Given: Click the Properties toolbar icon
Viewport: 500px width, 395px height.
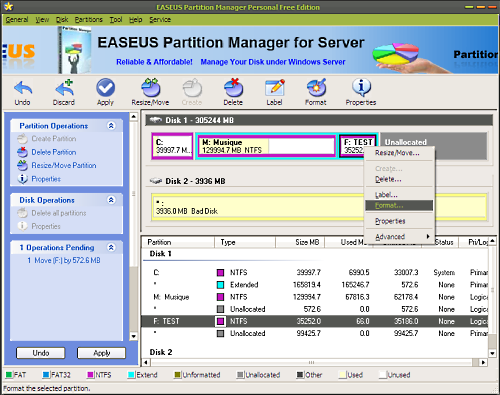Looking at the screenshot, I should [361, 87].
